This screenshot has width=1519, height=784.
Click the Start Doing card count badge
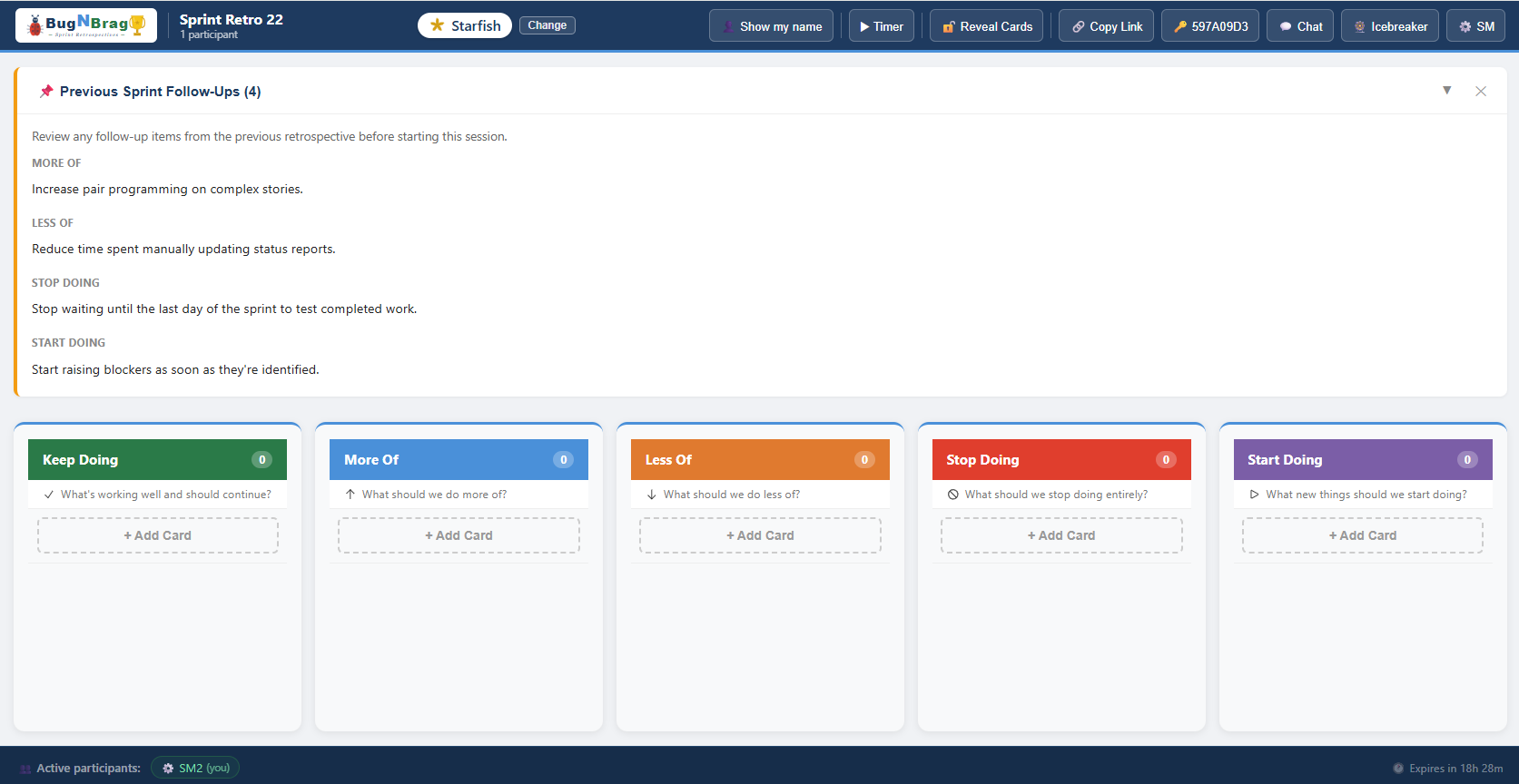point(1467,460)
